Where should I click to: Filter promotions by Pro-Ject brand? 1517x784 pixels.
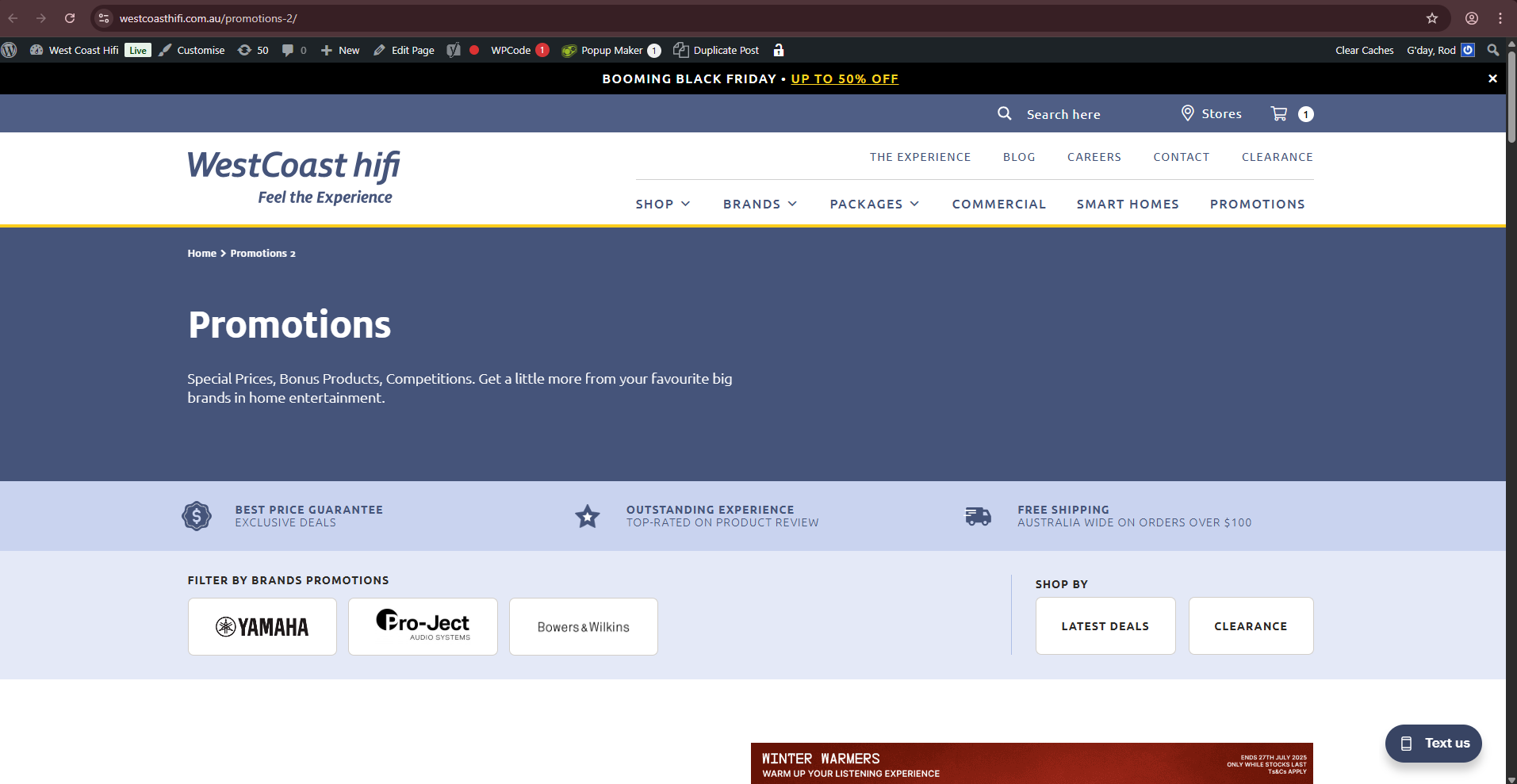[423, 627]
